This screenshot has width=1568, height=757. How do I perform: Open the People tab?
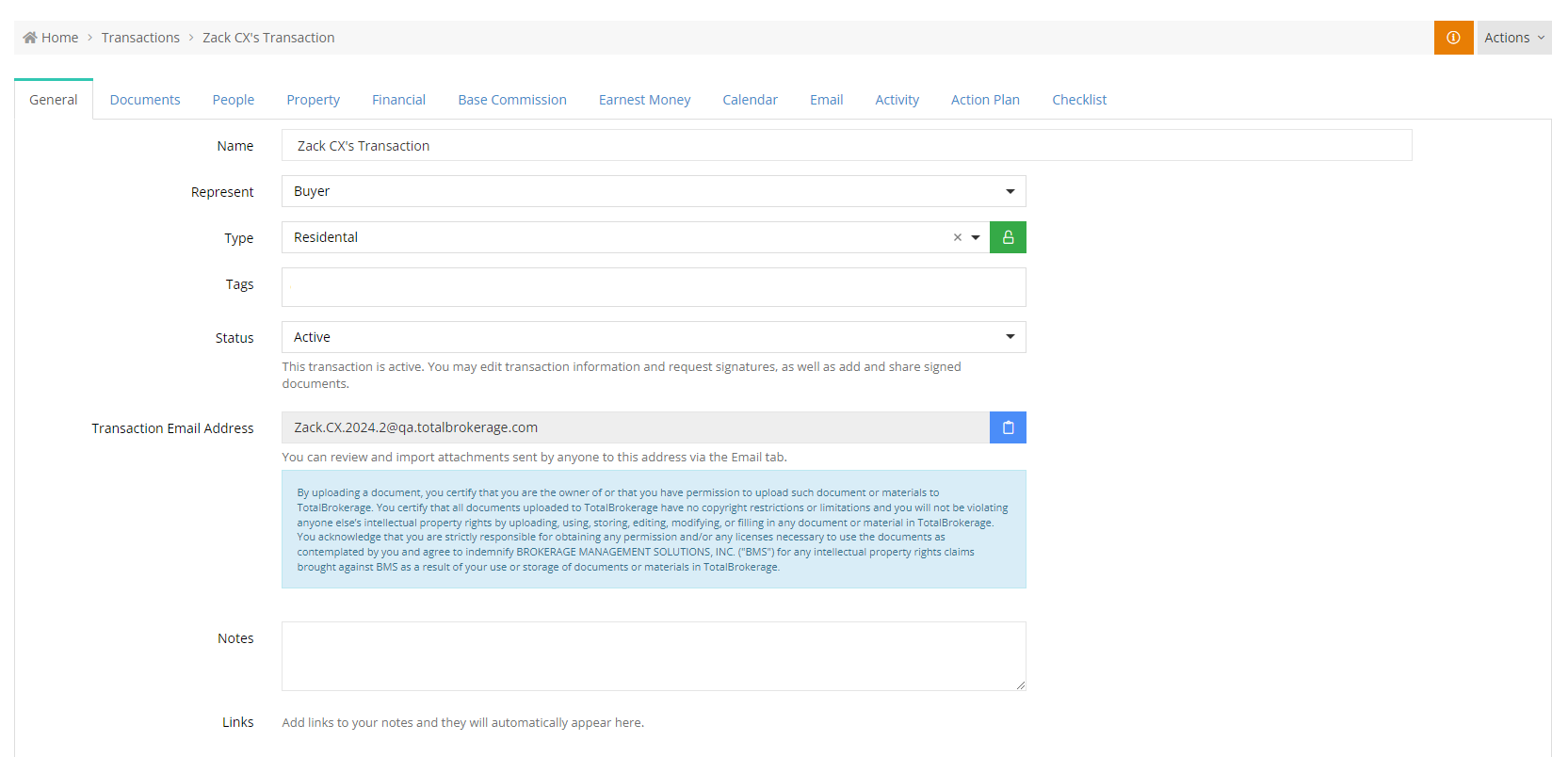(234, 100)
